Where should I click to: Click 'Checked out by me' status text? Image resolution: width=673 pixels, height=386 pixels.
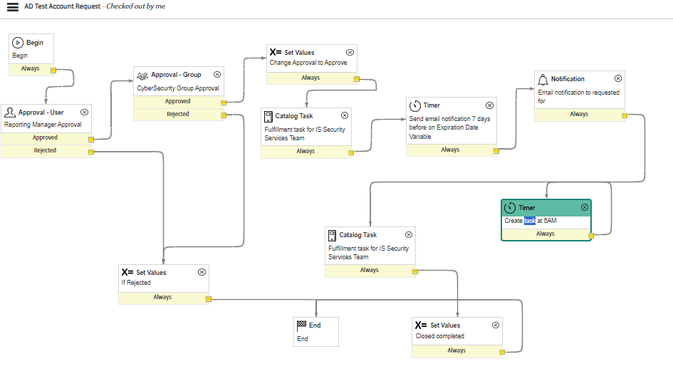click(136, 6)
